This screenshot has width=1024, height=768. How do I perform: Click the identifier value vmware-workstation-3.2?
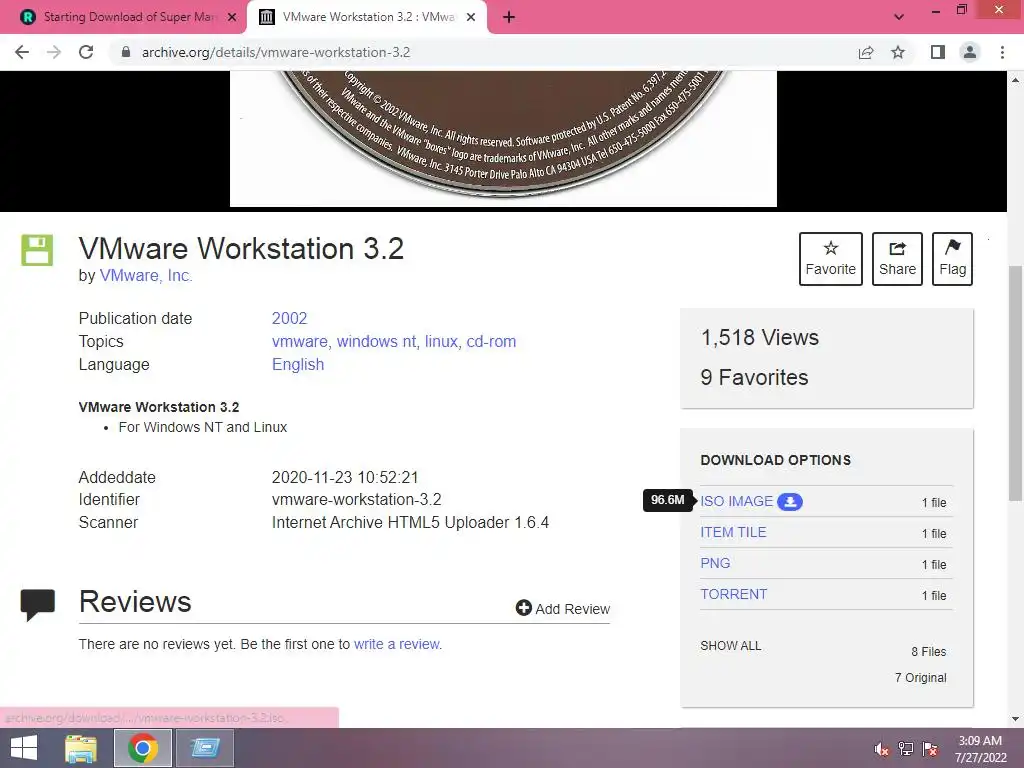point(357,500)
